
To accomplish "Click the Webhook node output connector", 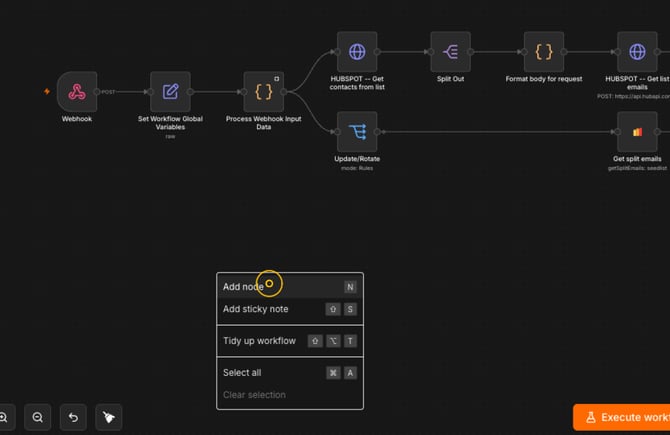I will point(97,92).
